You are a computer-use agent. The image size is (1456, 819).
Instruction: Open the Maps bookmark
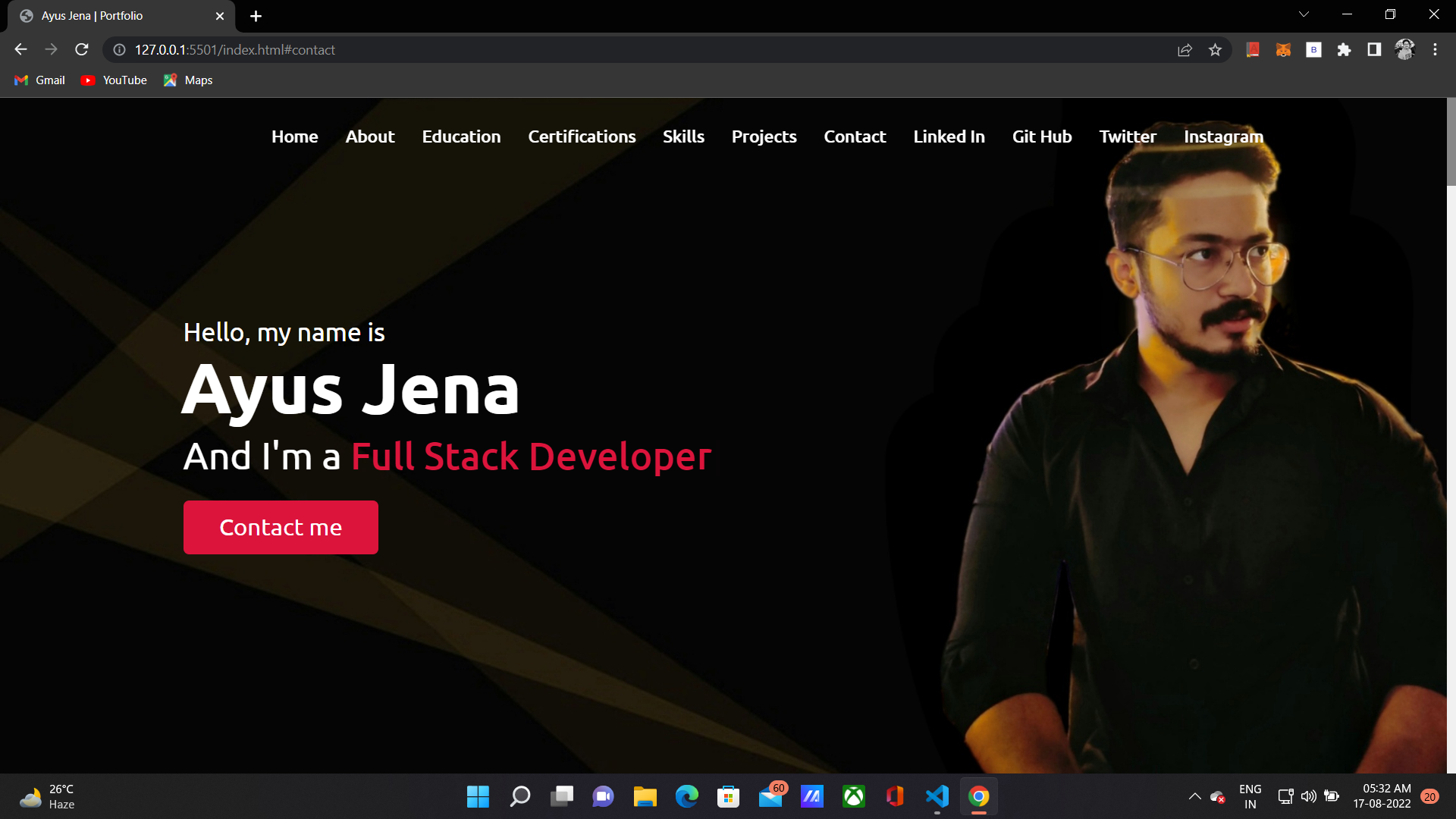click(188, 80)
